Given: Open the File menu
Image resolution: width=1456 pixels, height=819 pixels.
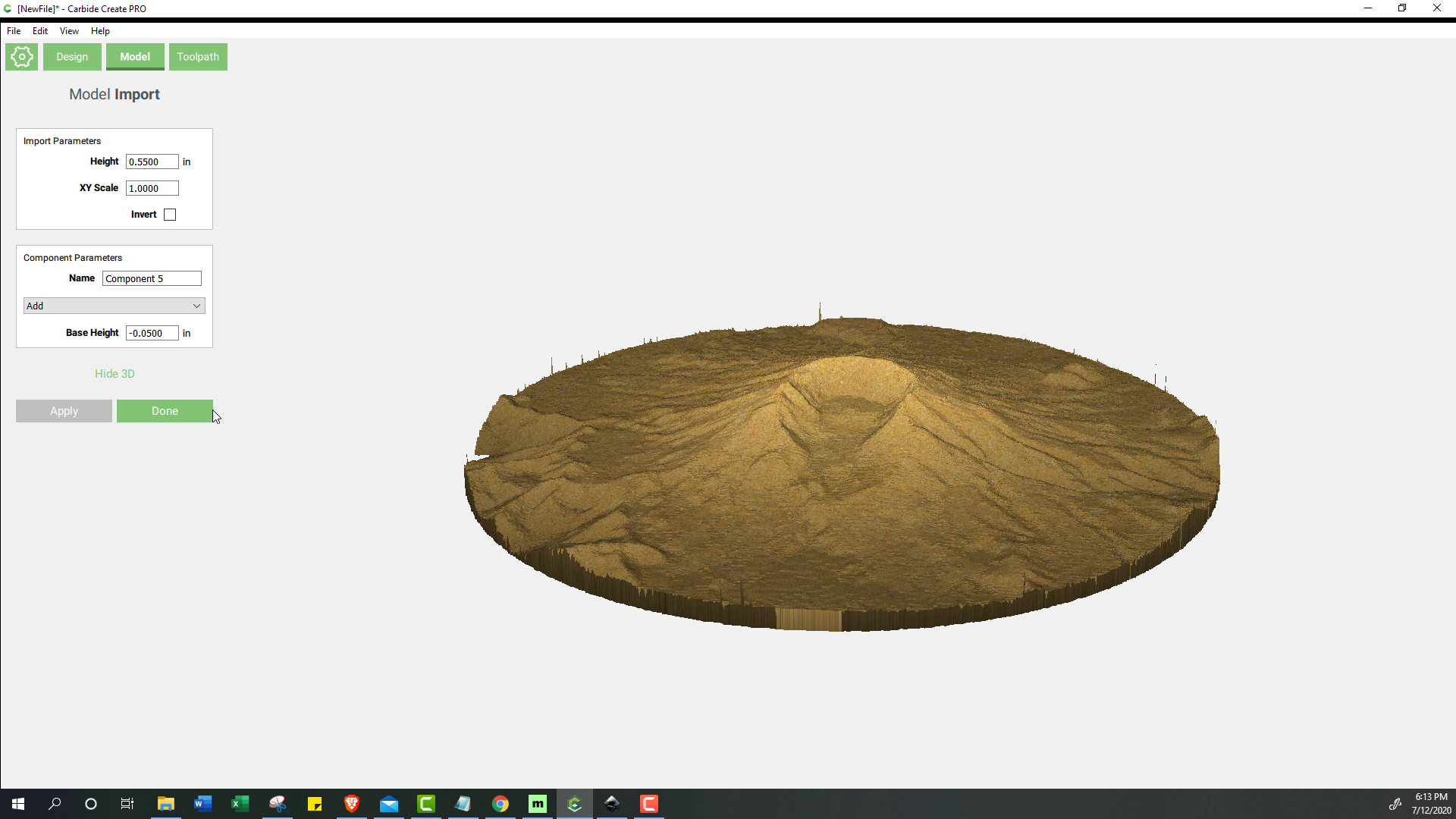Looking at the screenshot, I should [x=13, y=31].
